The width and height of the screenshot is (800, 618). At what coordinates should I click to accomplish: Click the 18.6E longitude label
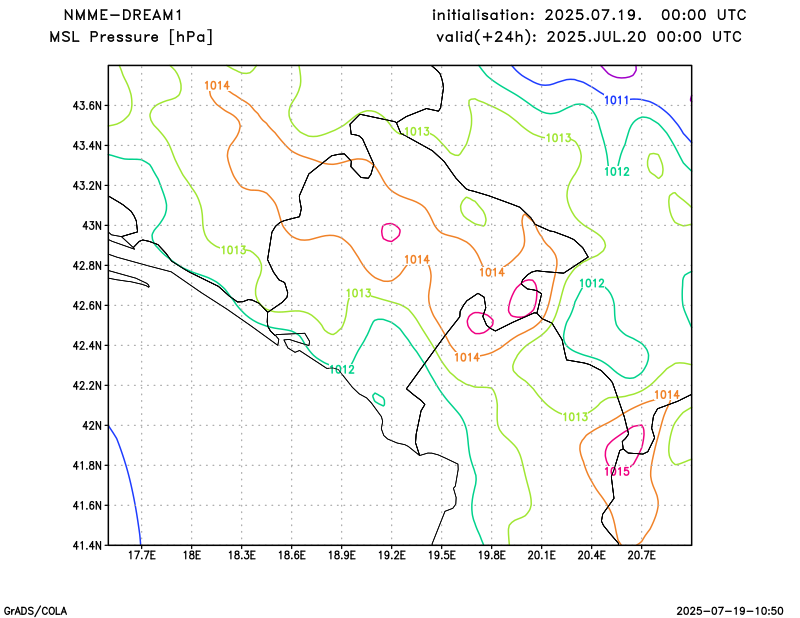pos(291,555)
